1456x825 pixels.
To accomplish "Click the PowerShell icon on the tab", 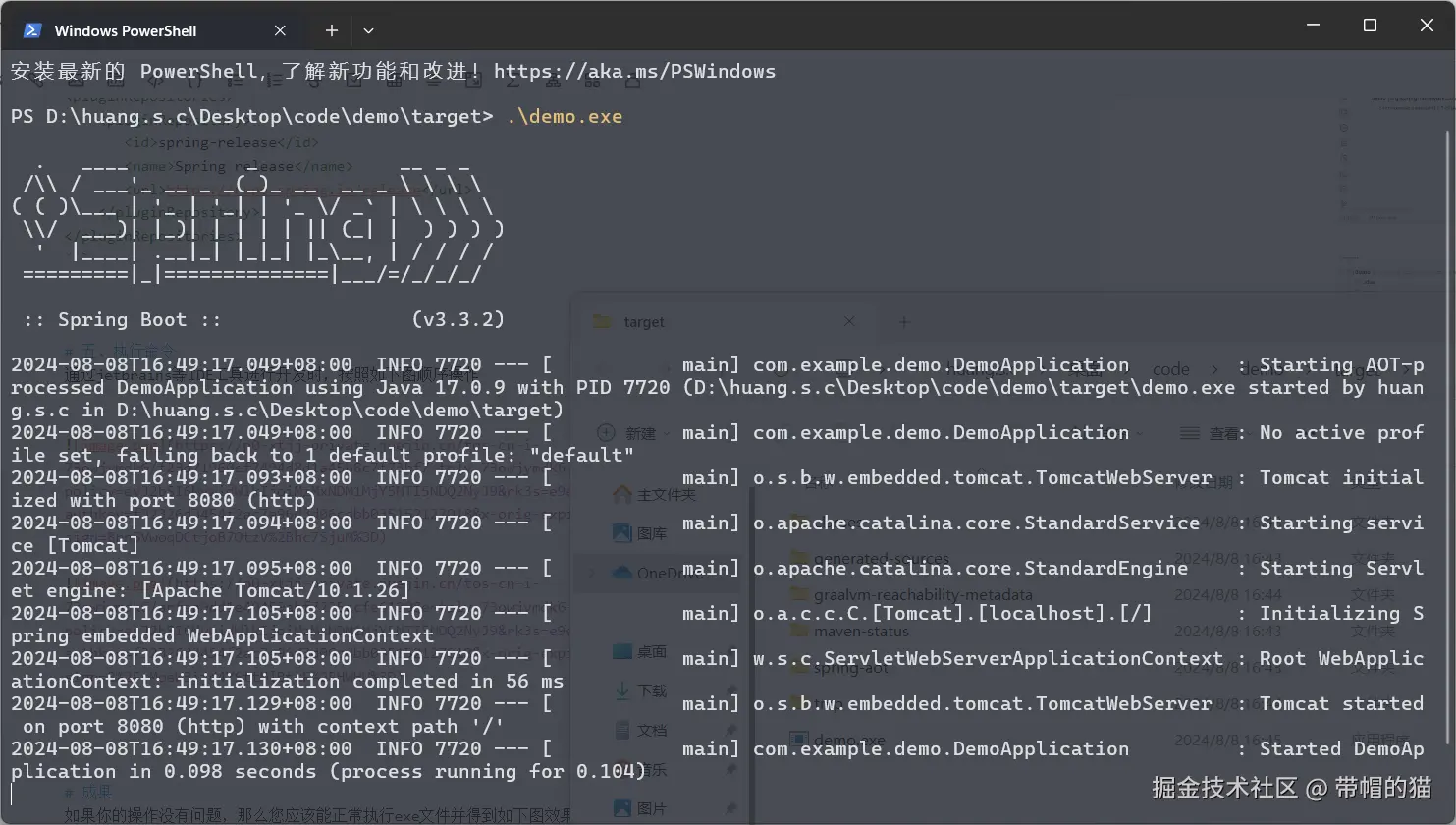I will pos(32,30).
